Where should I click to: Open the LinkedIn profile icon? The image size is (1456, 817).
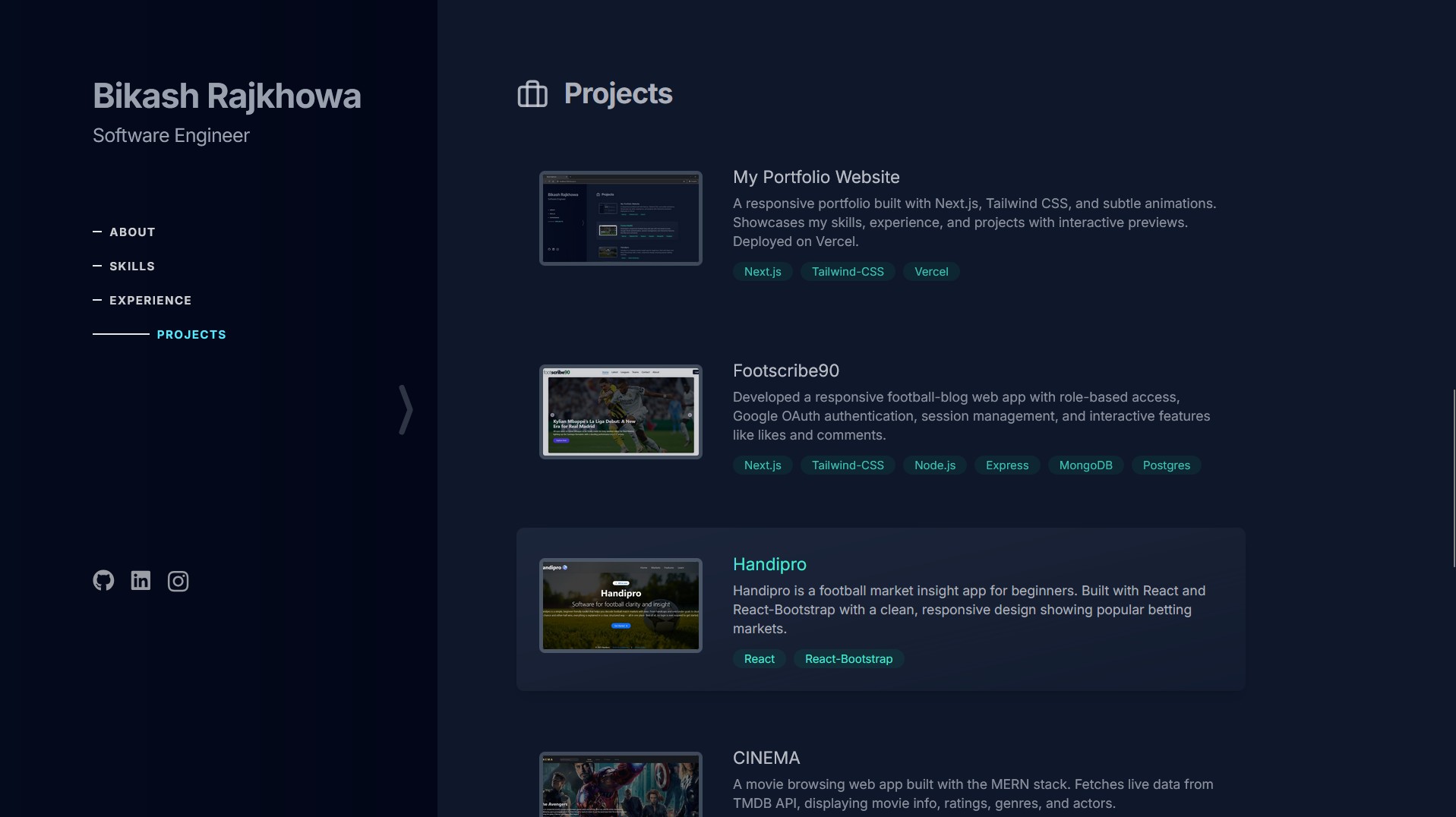point(141,581)
